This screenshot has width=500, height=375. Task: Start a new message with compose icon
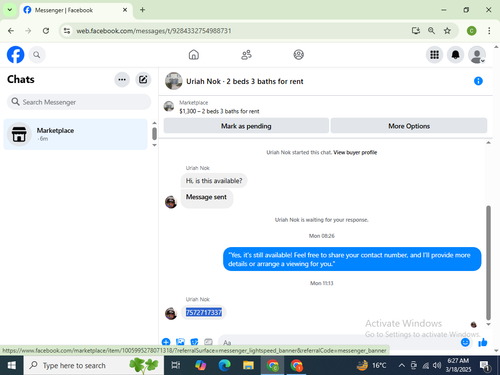[x=143, y=80]
